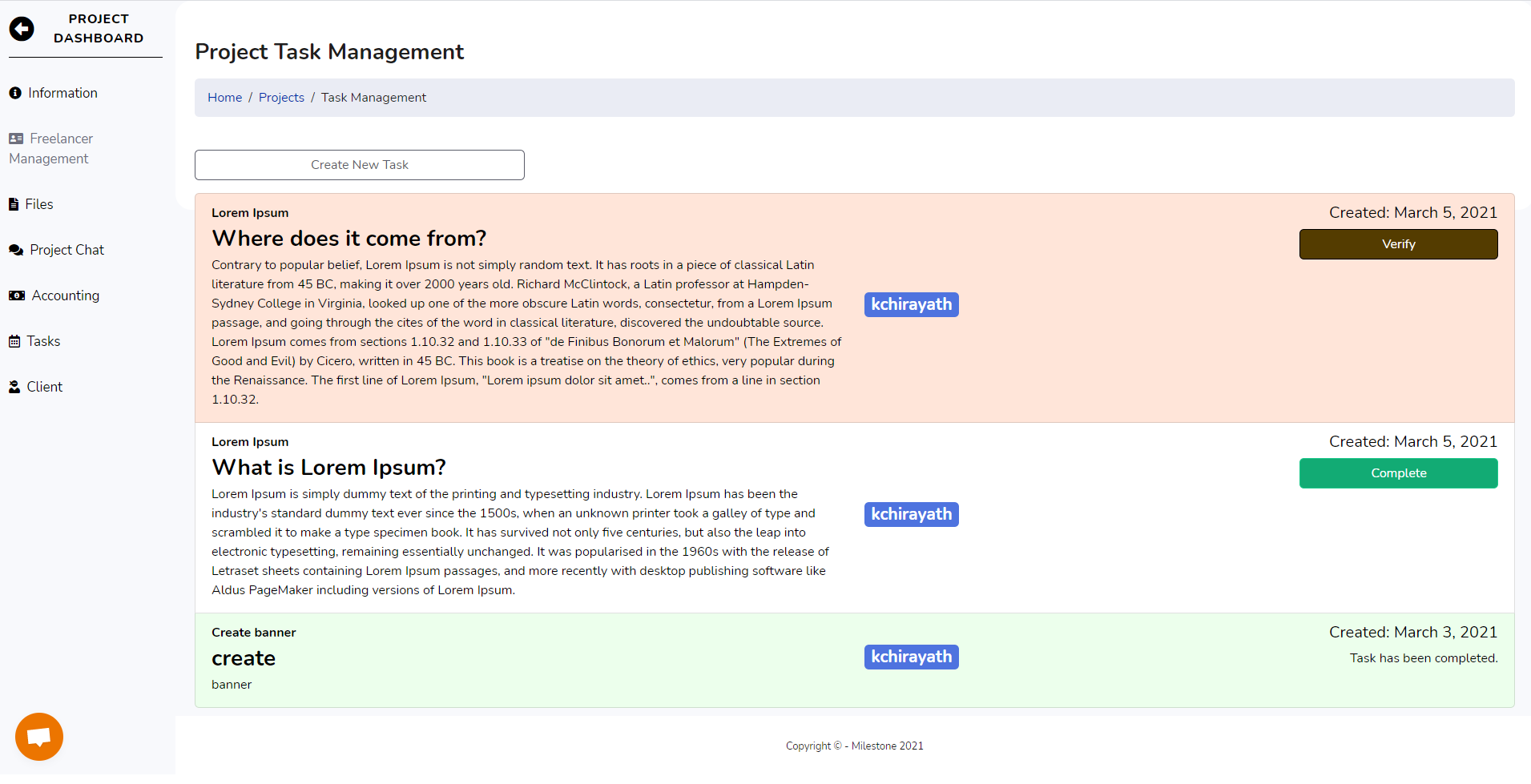The image size is (1531, 784).
Task: Click the Client user icon
Action: pos(14,387)
